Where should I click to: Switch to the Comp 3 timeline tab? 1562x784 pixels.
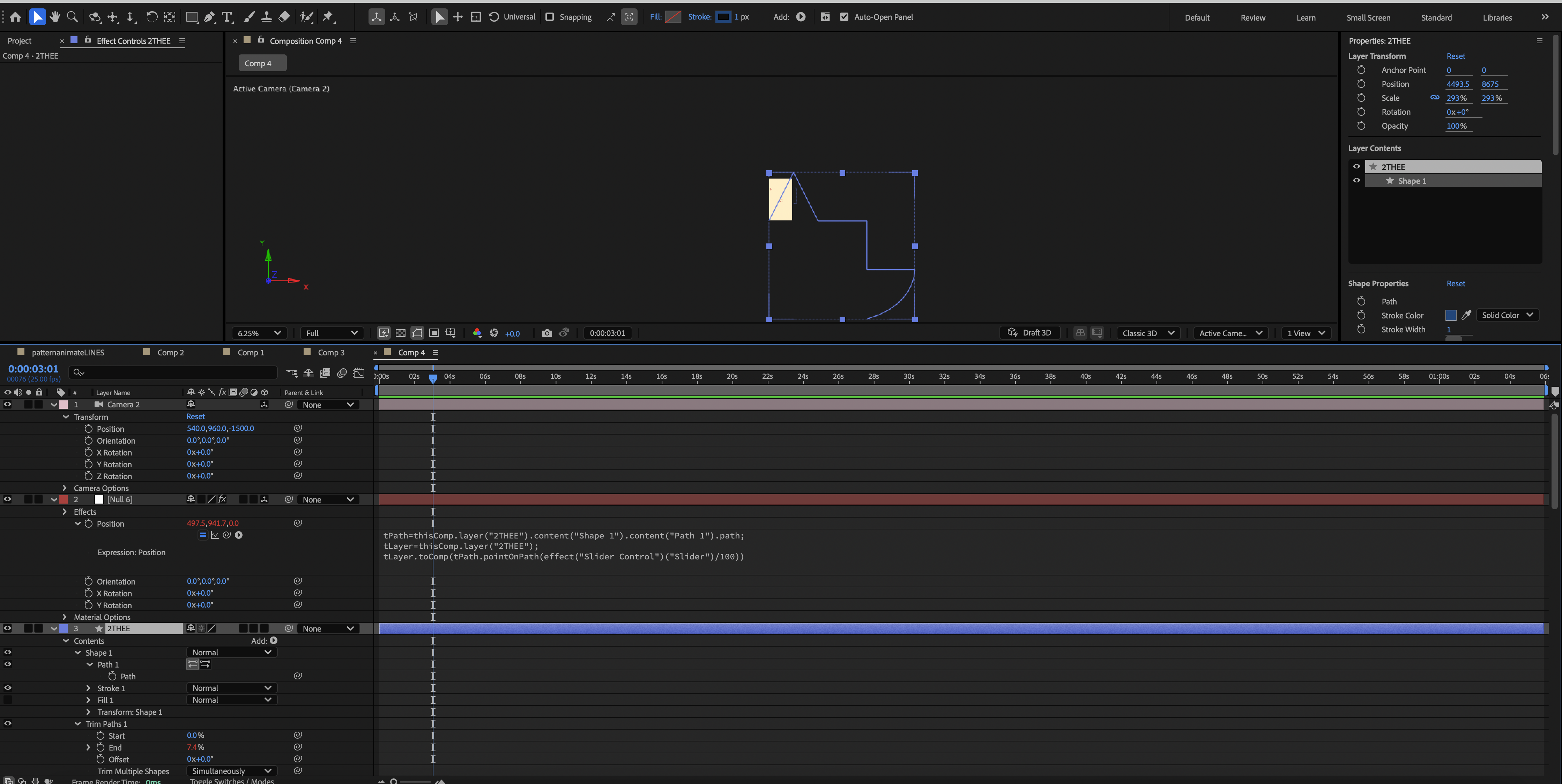coord(331,352)
